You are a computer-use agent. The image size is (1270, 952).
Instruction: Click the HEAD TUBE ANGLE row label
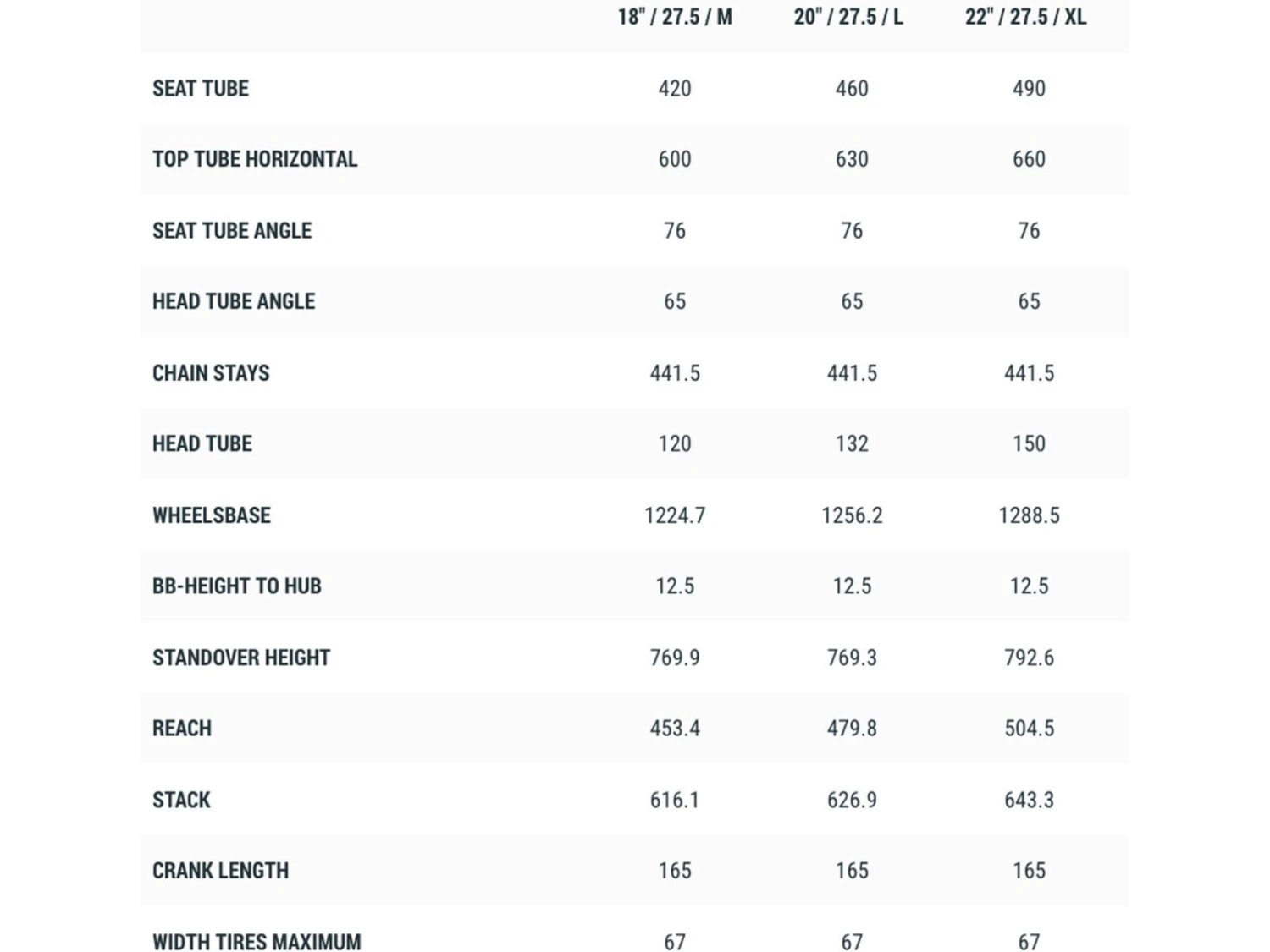click(234, 301)
